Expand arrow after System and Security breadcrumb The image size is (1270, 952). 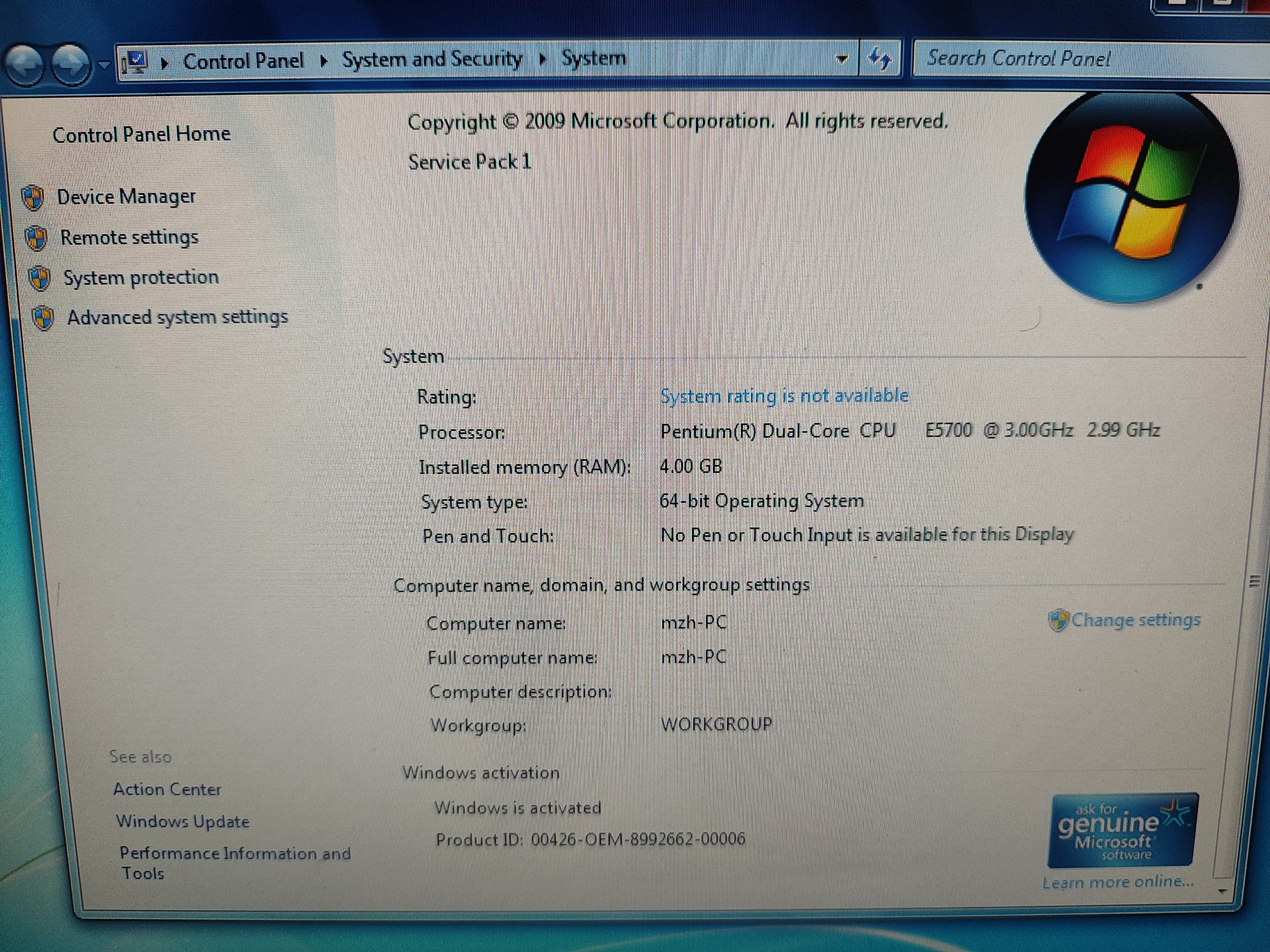[542, 59]
